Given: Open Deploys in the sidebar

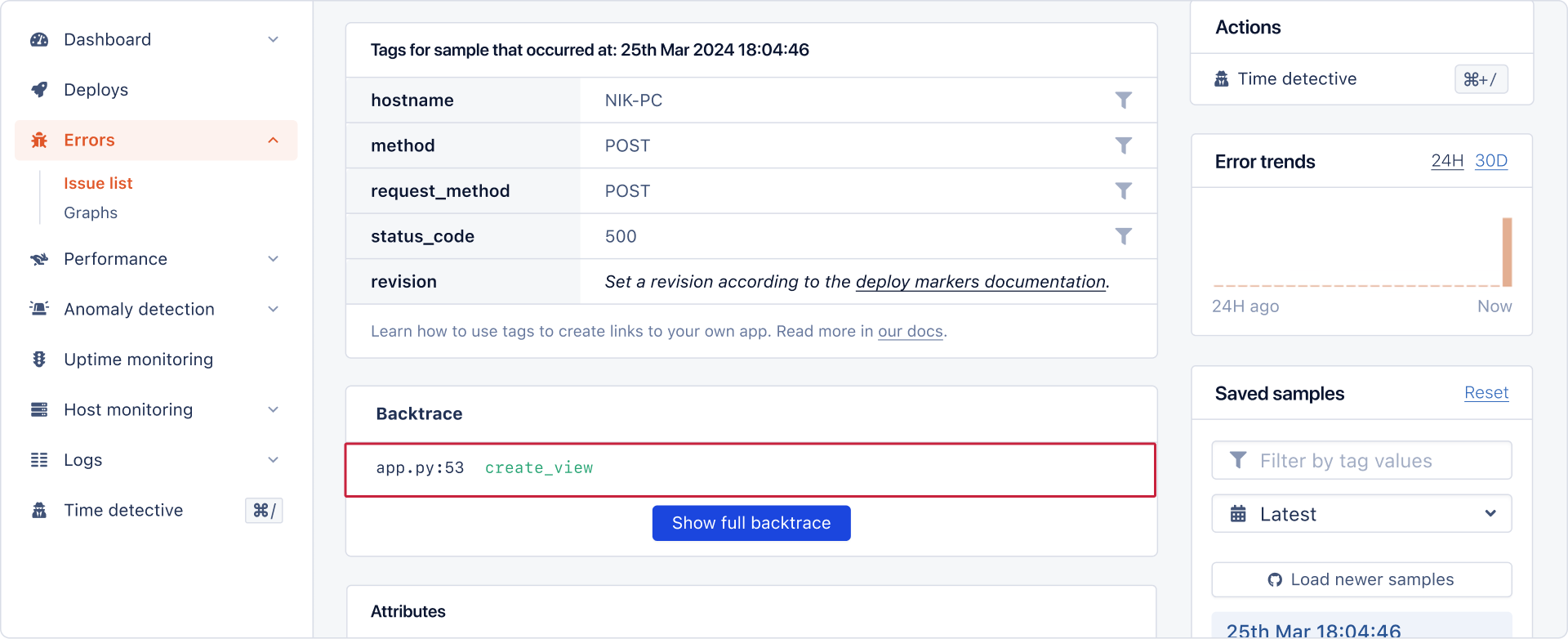Looking at the screenshot, I should [x=96, y=90].
